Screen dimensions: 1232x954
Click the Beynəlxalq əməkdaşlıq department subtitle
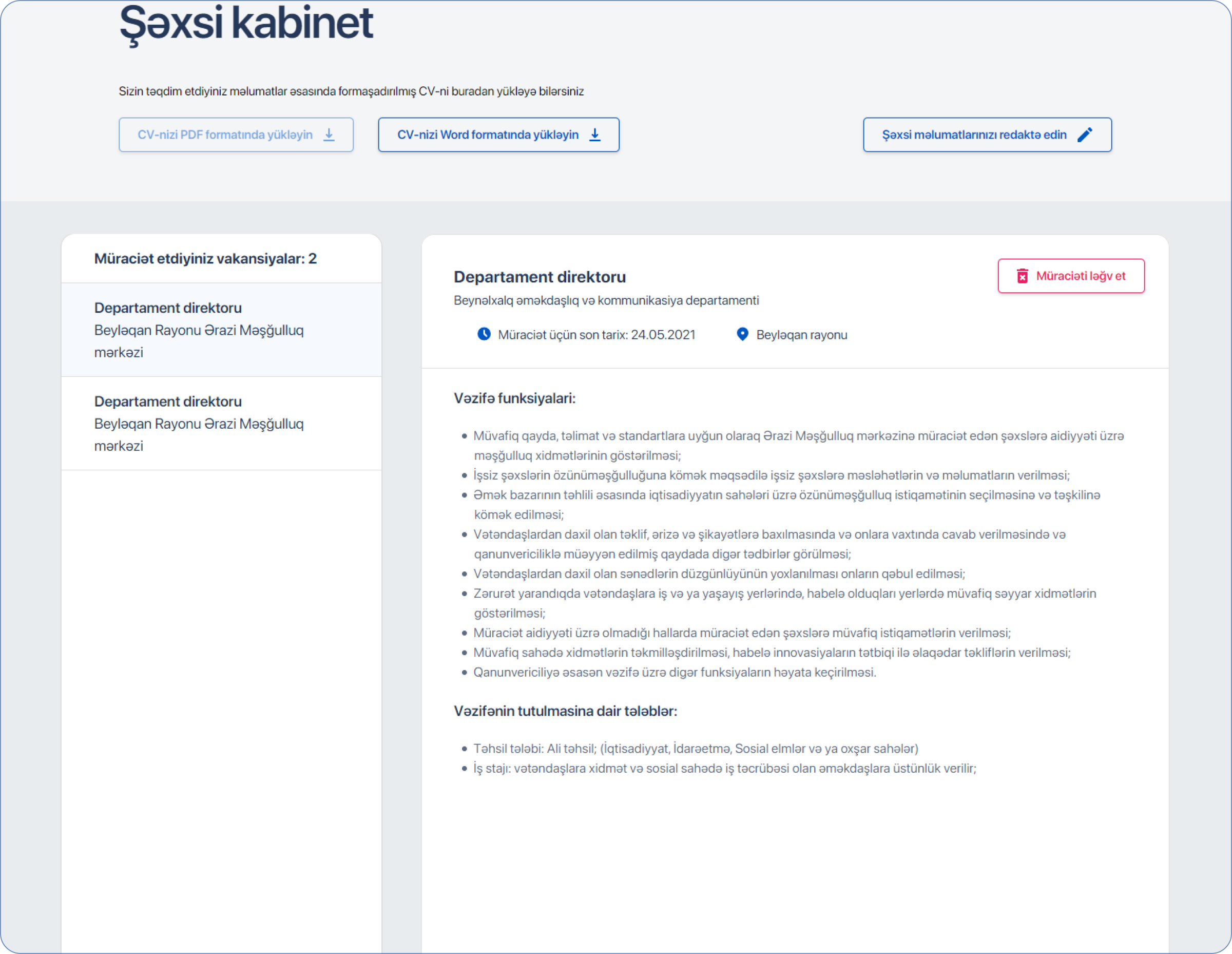[606, 301]
